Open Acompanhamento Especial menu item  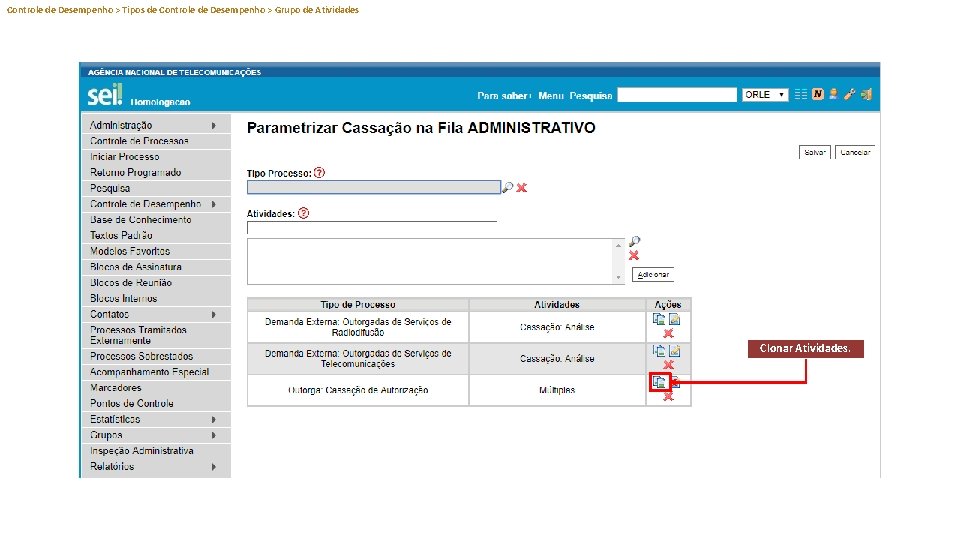click(156, 372)
